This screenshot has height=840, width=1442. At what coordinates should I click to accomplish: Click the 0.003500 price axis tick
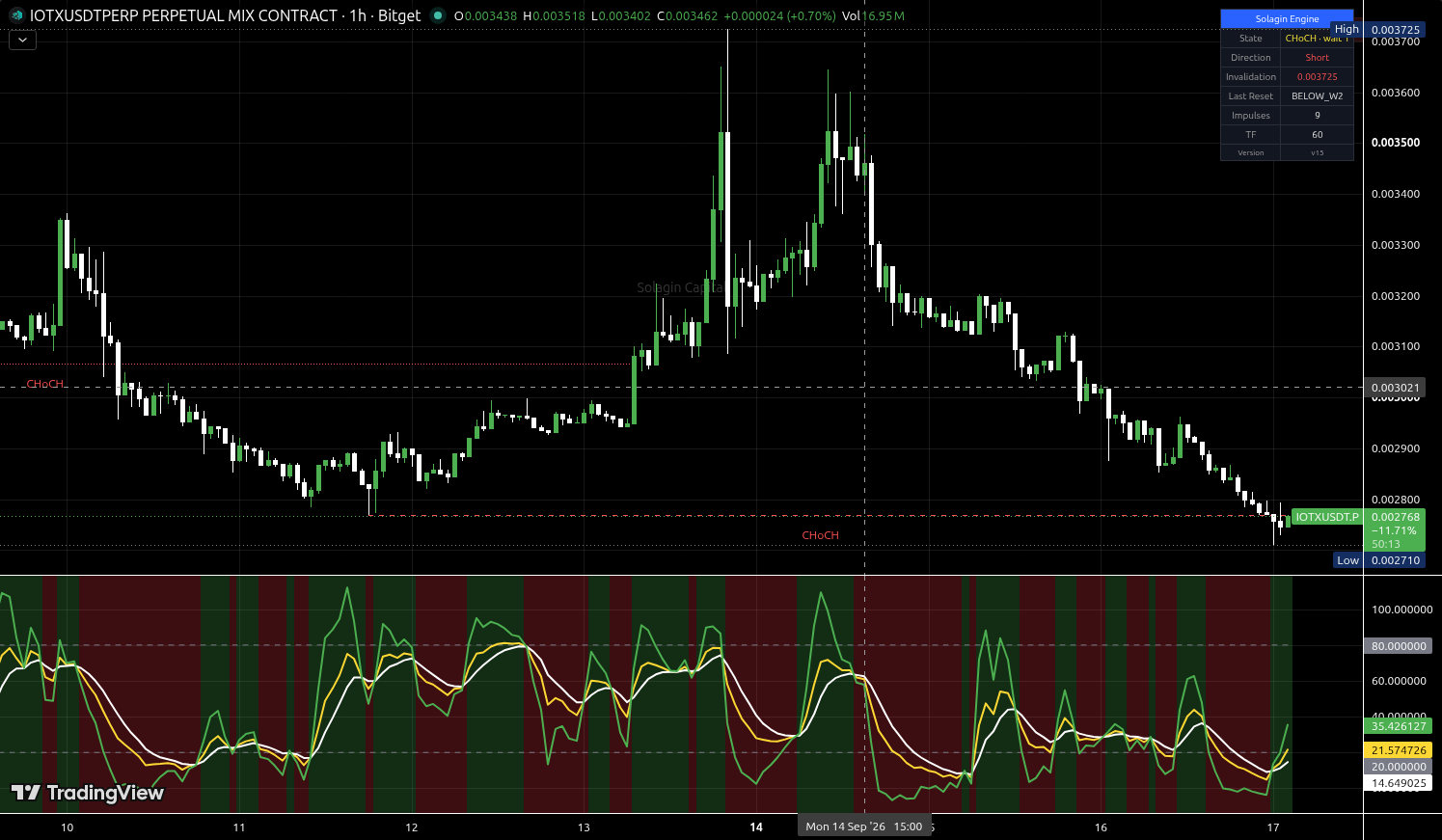tap(1395, 143)
